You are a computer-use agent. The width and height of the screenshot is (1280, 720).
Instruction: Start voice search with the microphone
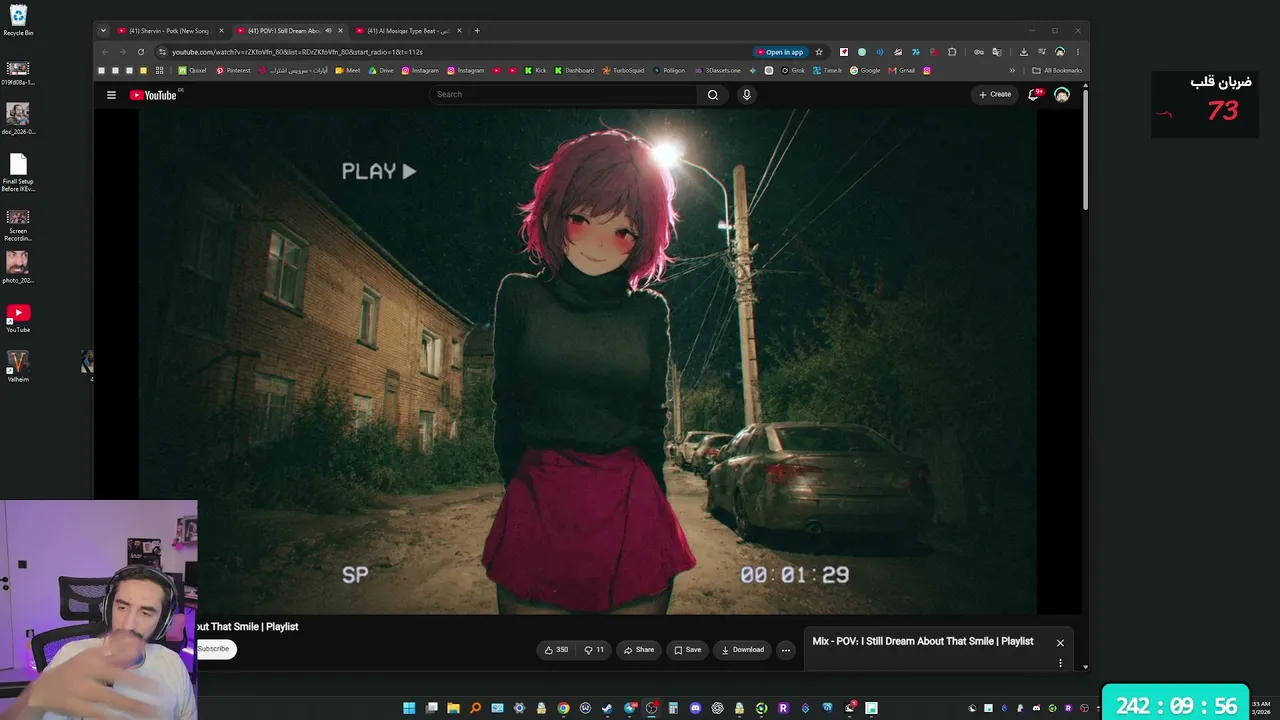coord(746,95)
